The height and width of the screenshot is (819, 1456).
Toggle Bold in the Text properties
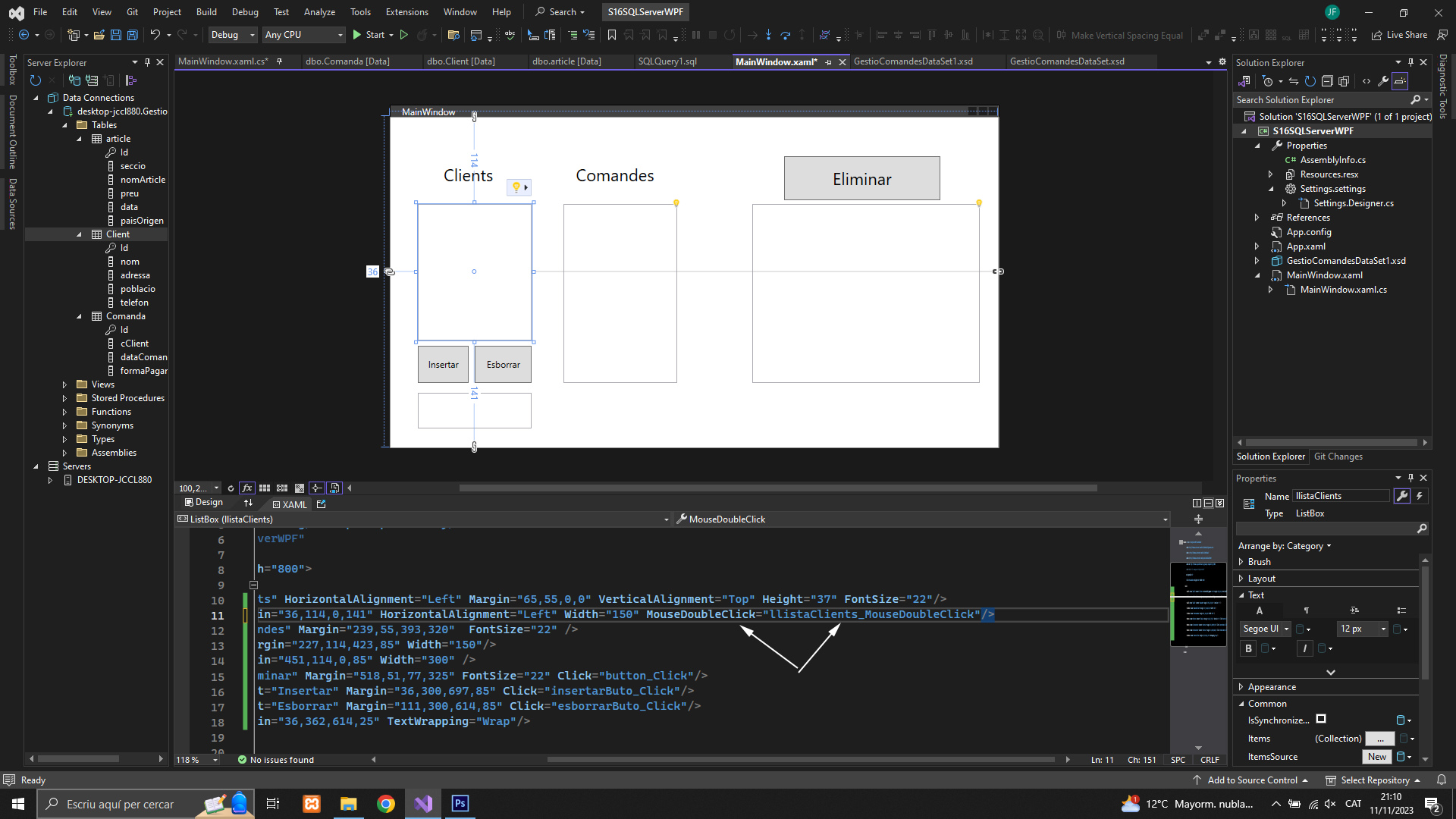pos(1248,648)
